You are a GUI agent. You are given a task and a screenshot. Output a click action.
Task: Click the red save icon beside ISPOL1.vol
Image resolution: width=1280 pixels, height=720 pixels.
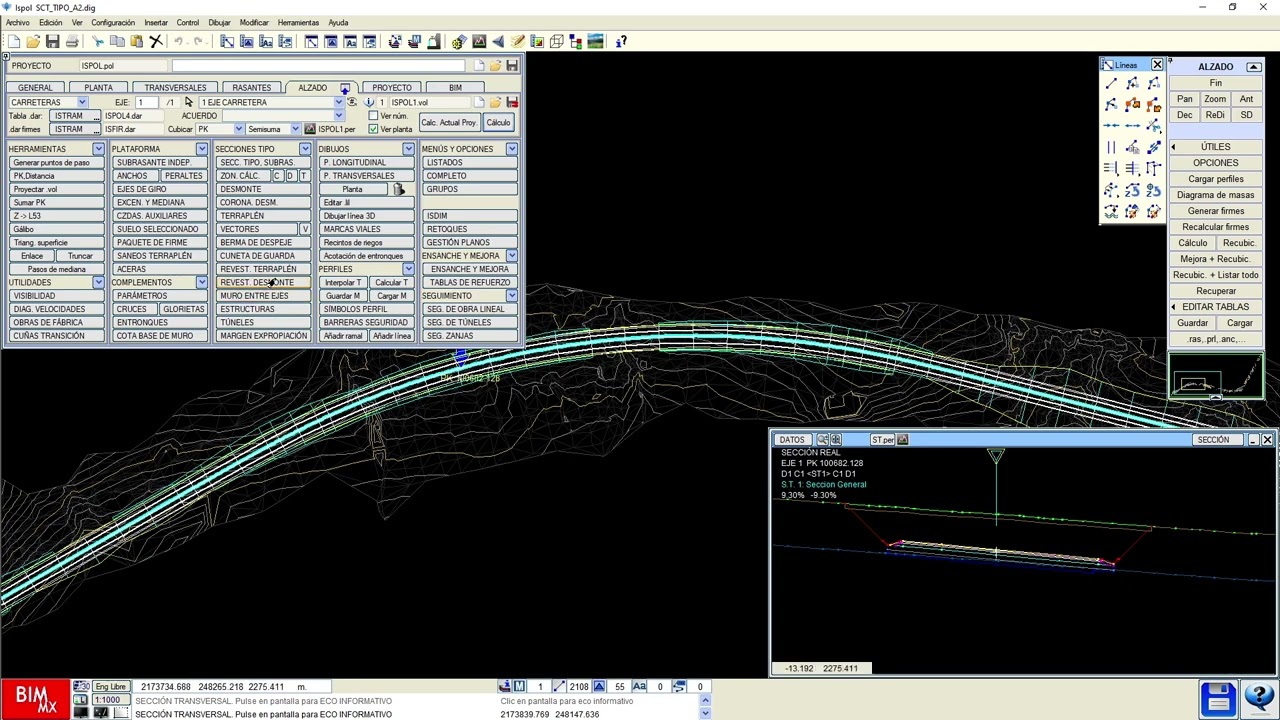coord(512,102)
